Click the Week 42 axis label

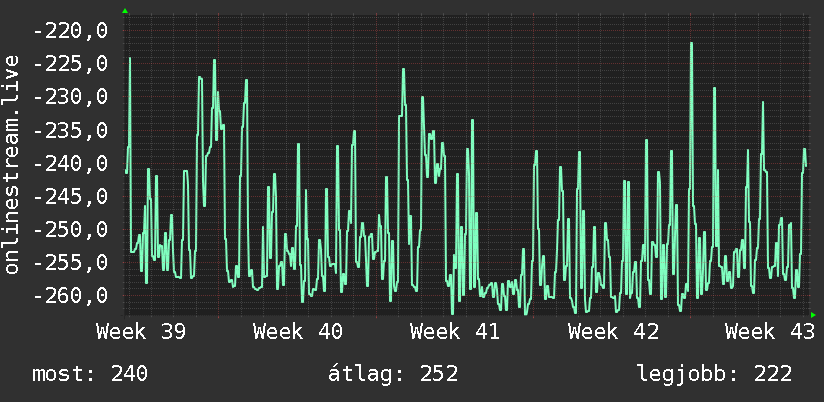coord(613,332)
